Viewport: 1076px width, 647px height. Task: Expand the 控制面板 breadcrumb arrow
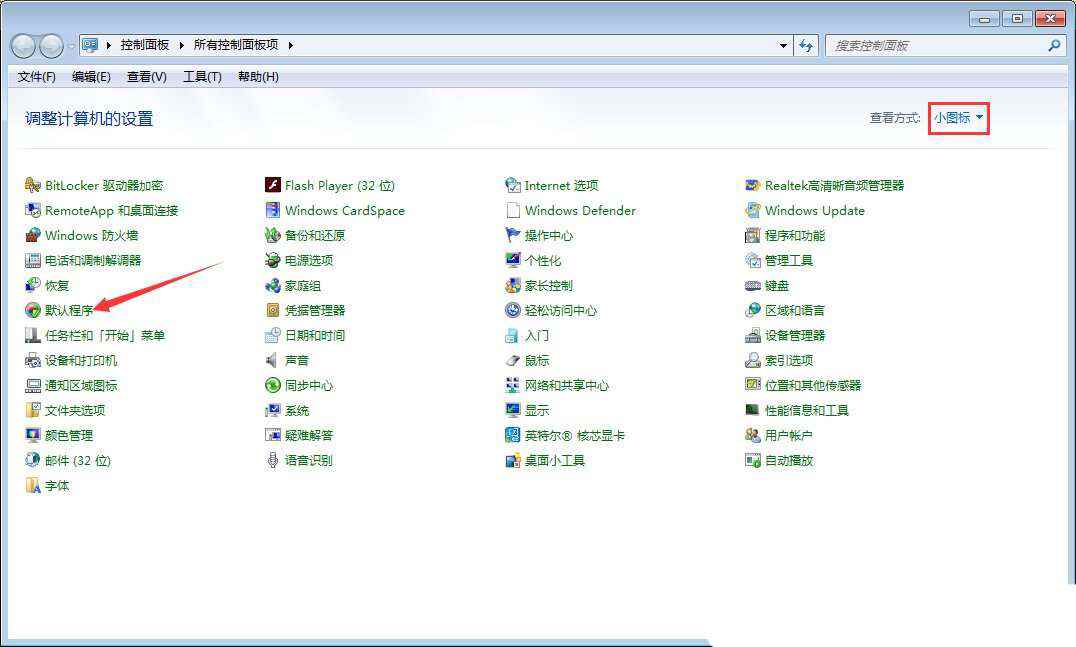click(179, 45)
